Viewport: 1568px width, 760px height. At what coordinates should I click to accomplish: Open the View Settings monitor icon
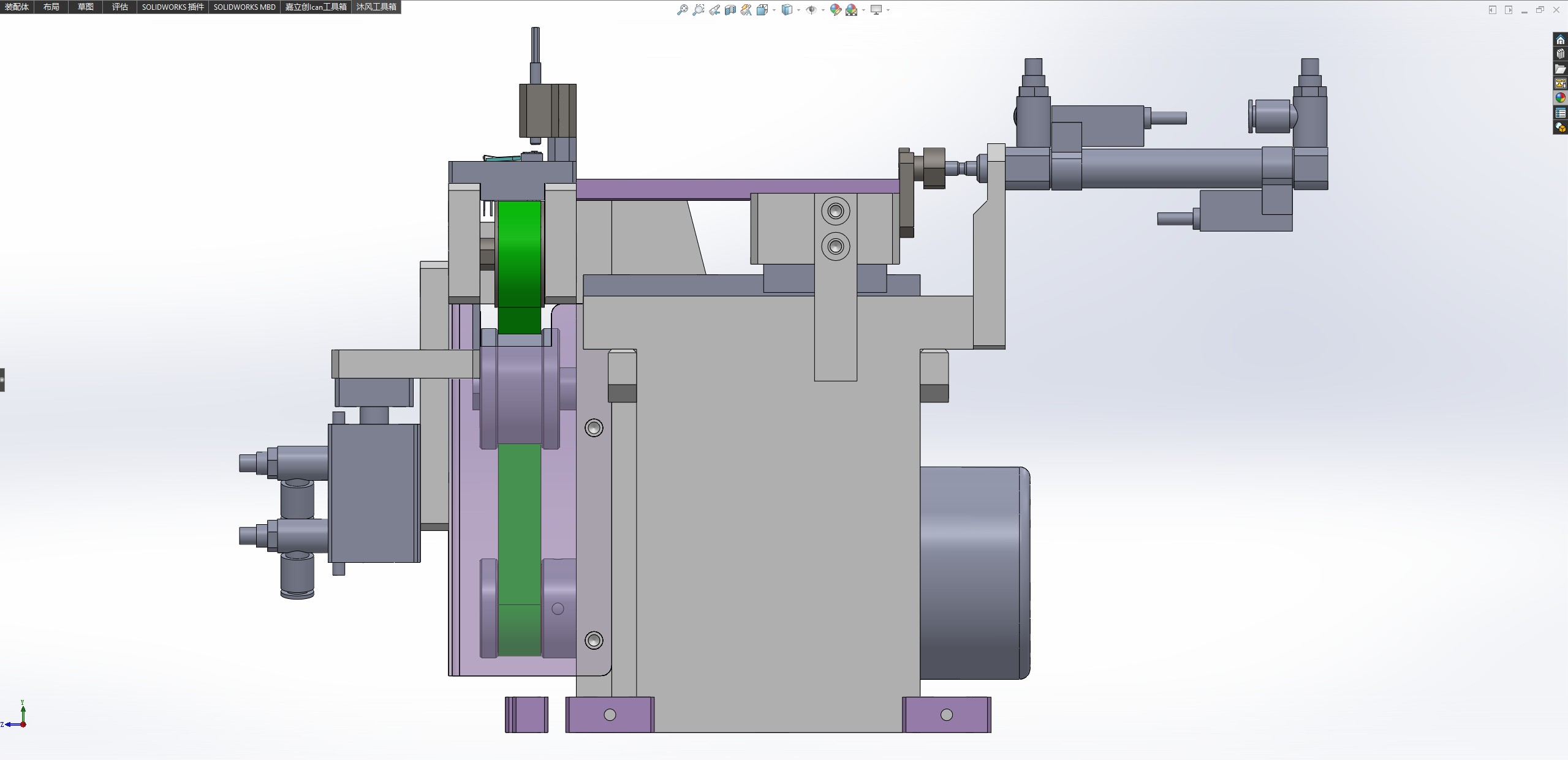[x=876, y=10]
